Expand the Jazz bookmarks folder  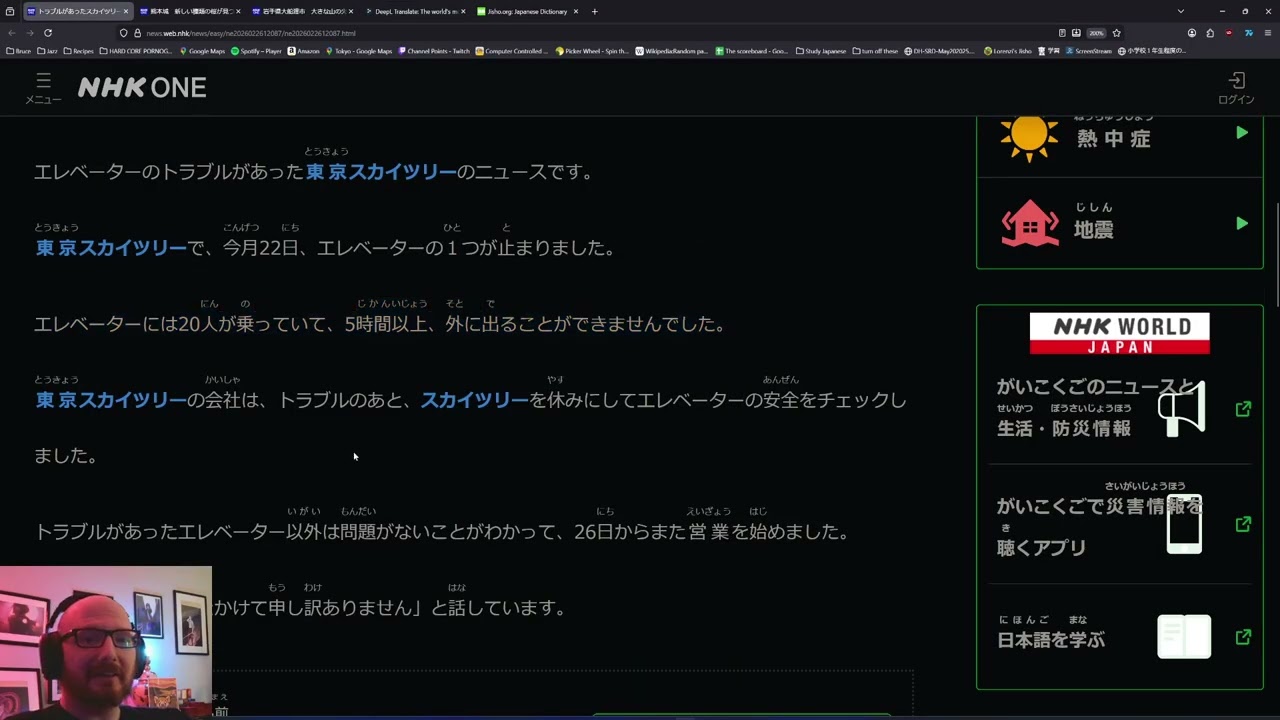pos(47,51)
